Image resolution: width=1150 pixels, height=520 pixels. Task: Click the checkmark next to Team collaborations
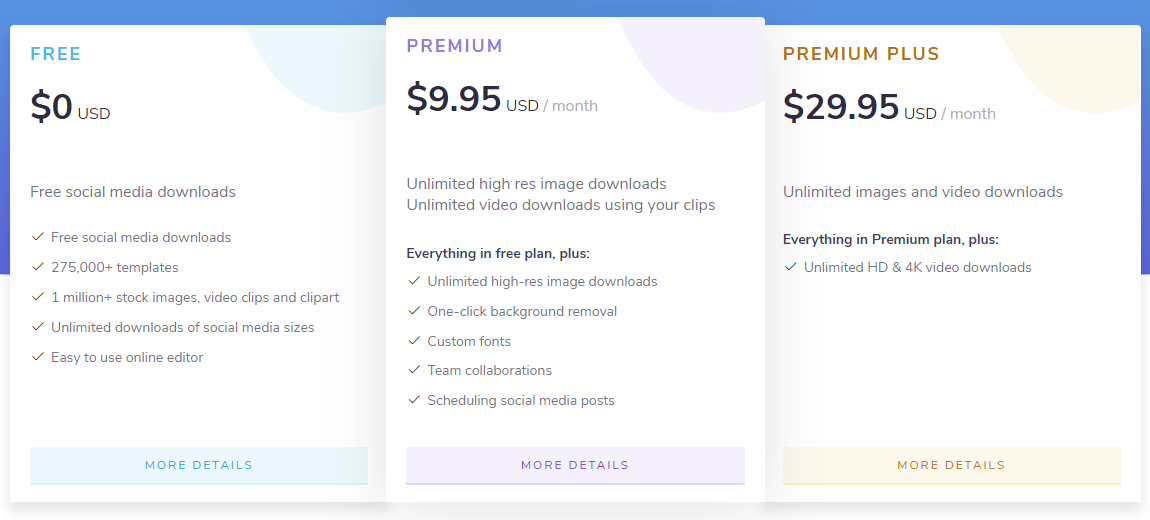pyautogui.click(x=414, y=370)
